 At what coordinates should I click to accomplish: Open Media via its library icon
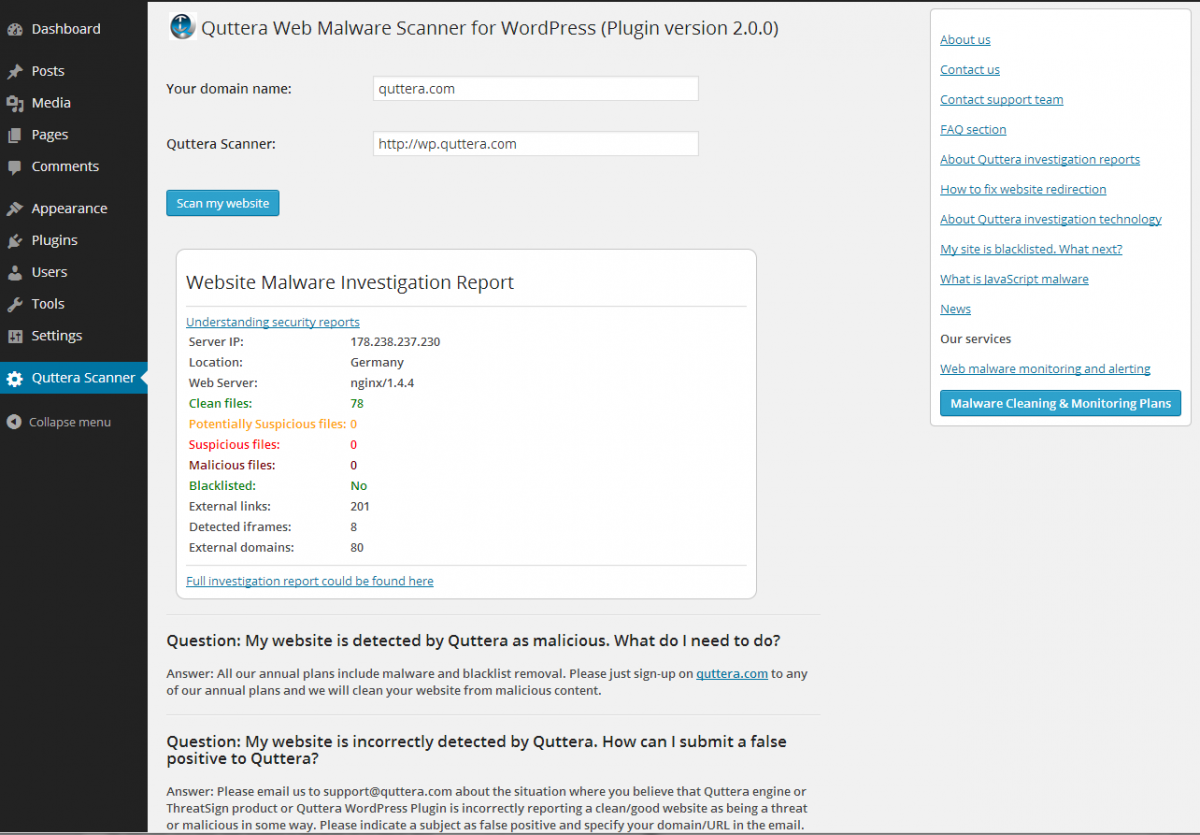pos(18,102)
